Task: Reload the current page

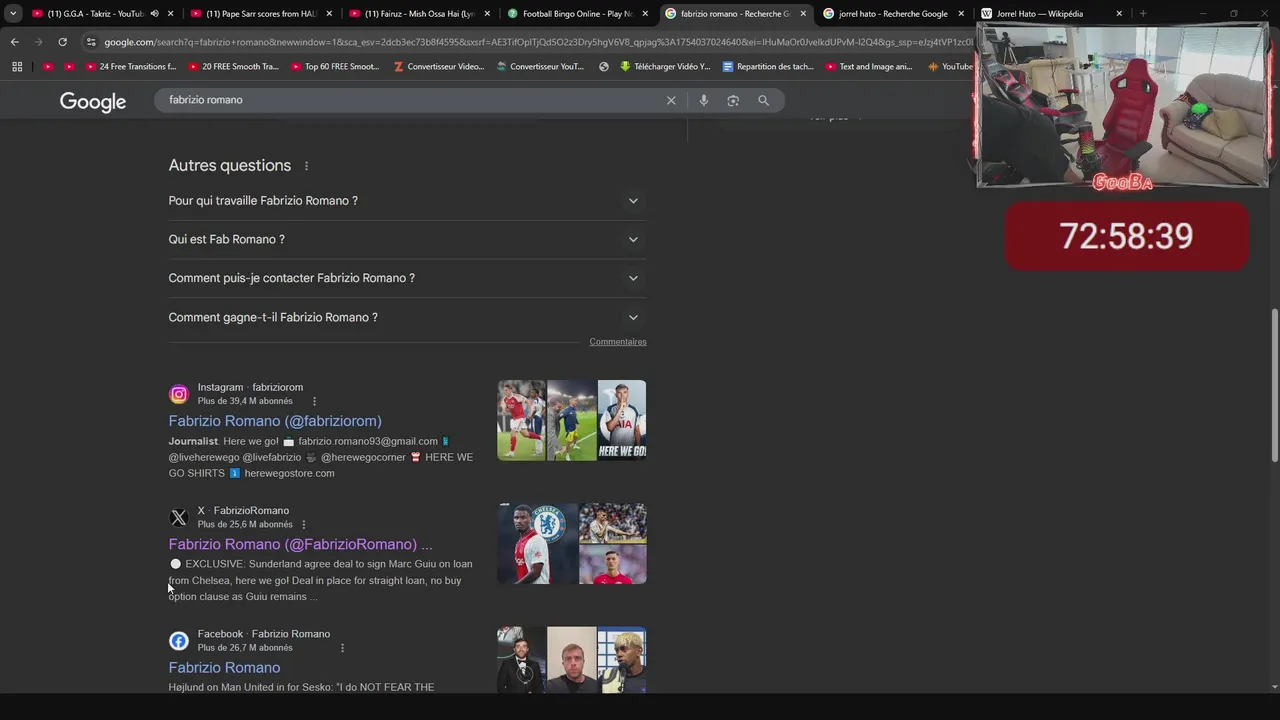Action: [x=62, y=42]
